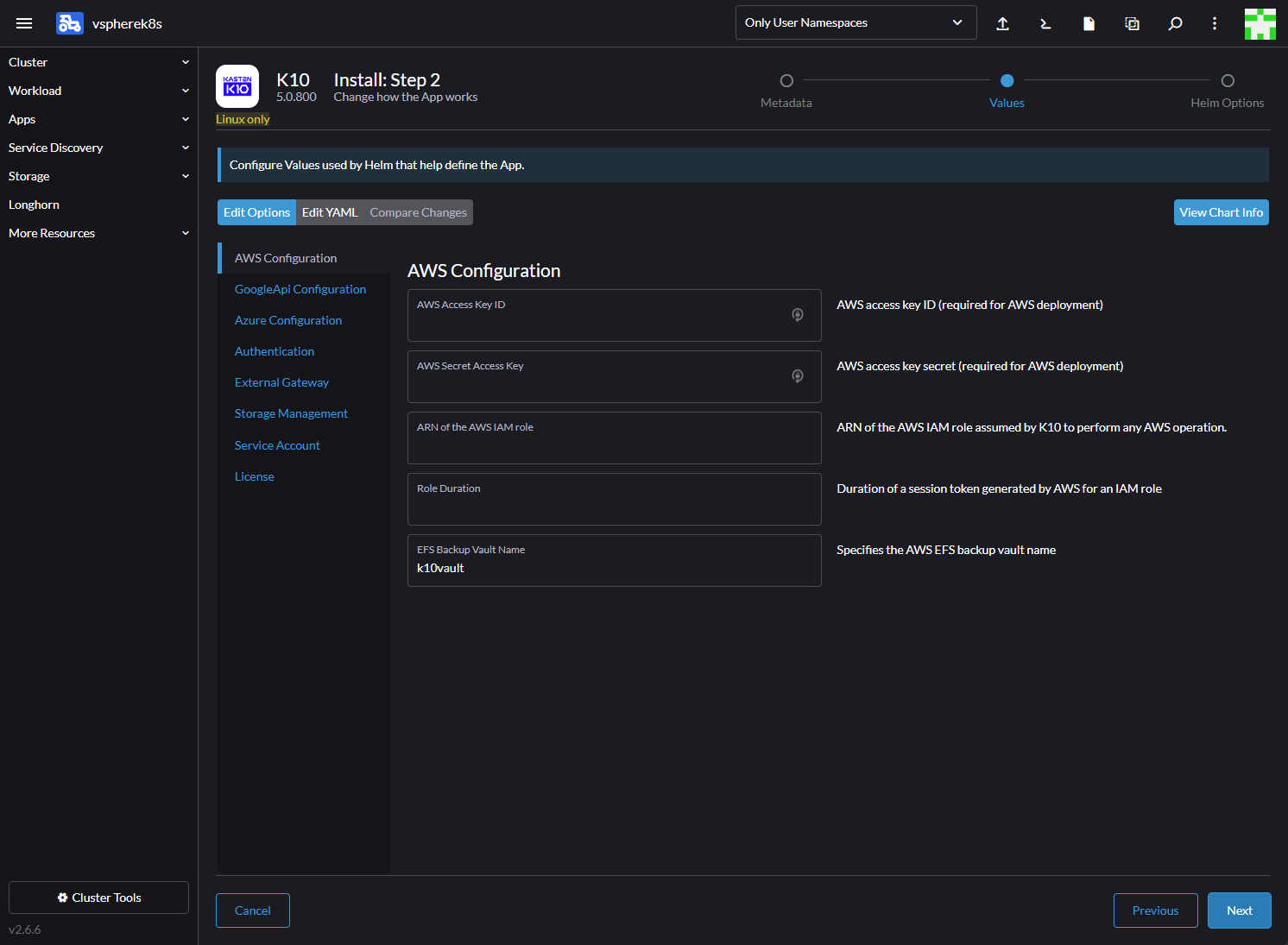Go to the Metadata step circle
Viewport: 1288px width, 945px height.
[x=786, y=81]
